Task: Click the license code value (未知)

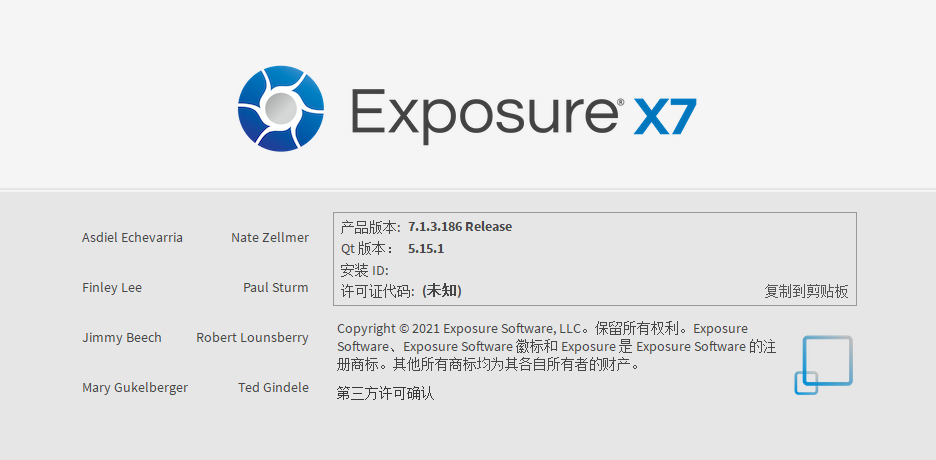Action: (x=442, y=291)
